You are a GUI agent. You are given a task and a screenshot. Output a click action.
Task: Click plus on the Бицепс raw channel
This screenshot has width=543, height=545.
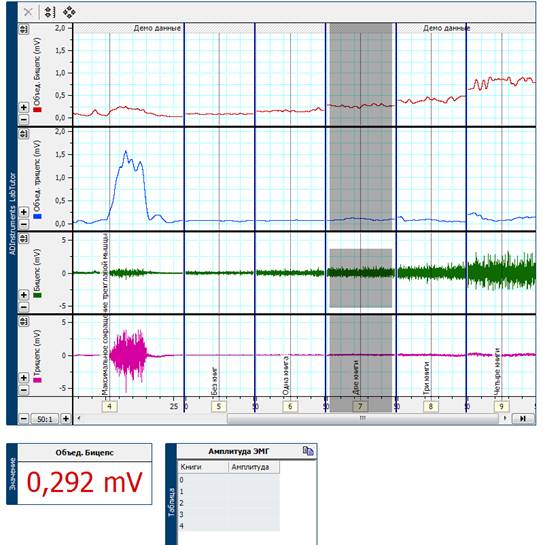click(24, 295)
